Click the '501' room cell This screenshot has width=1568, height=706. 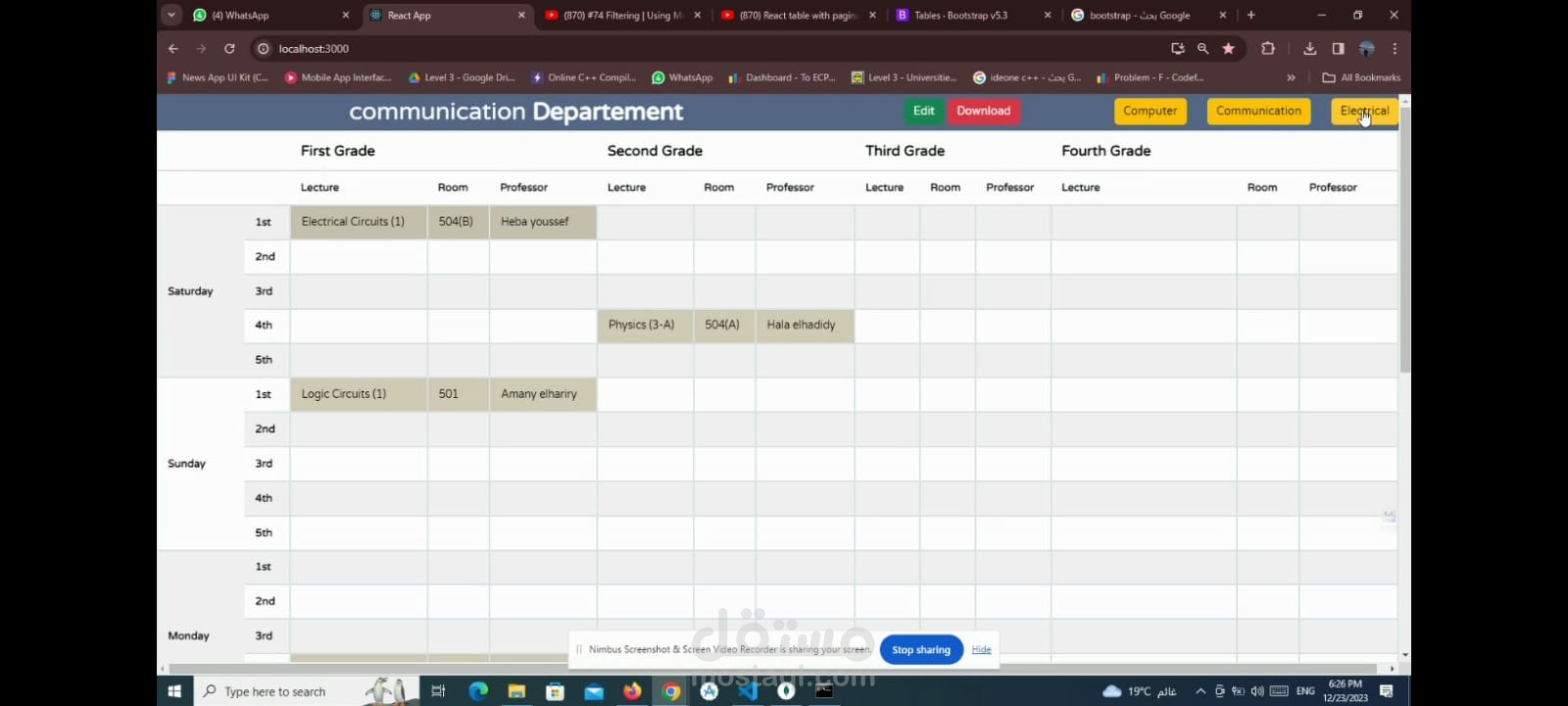point(458,394)
